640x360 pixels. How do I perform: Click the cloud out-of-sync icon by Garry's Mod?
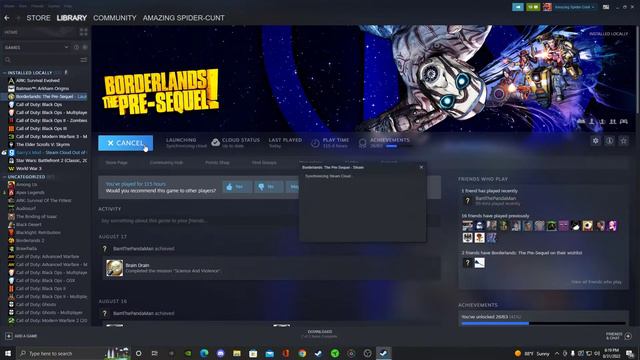click(4, 152)
